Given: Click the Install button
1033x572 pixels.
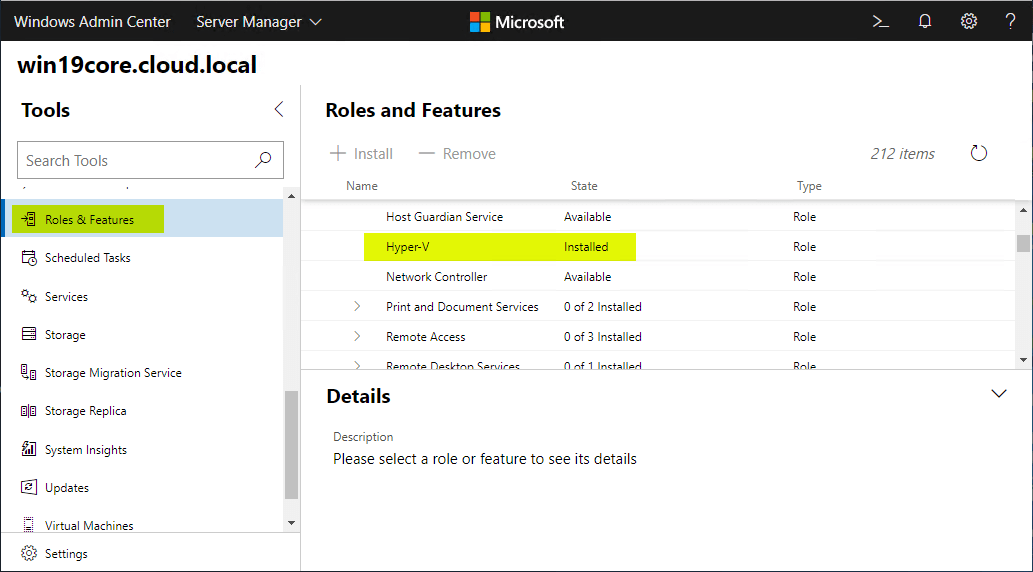Looking at the screenshot, I should [x=361, y=154].
